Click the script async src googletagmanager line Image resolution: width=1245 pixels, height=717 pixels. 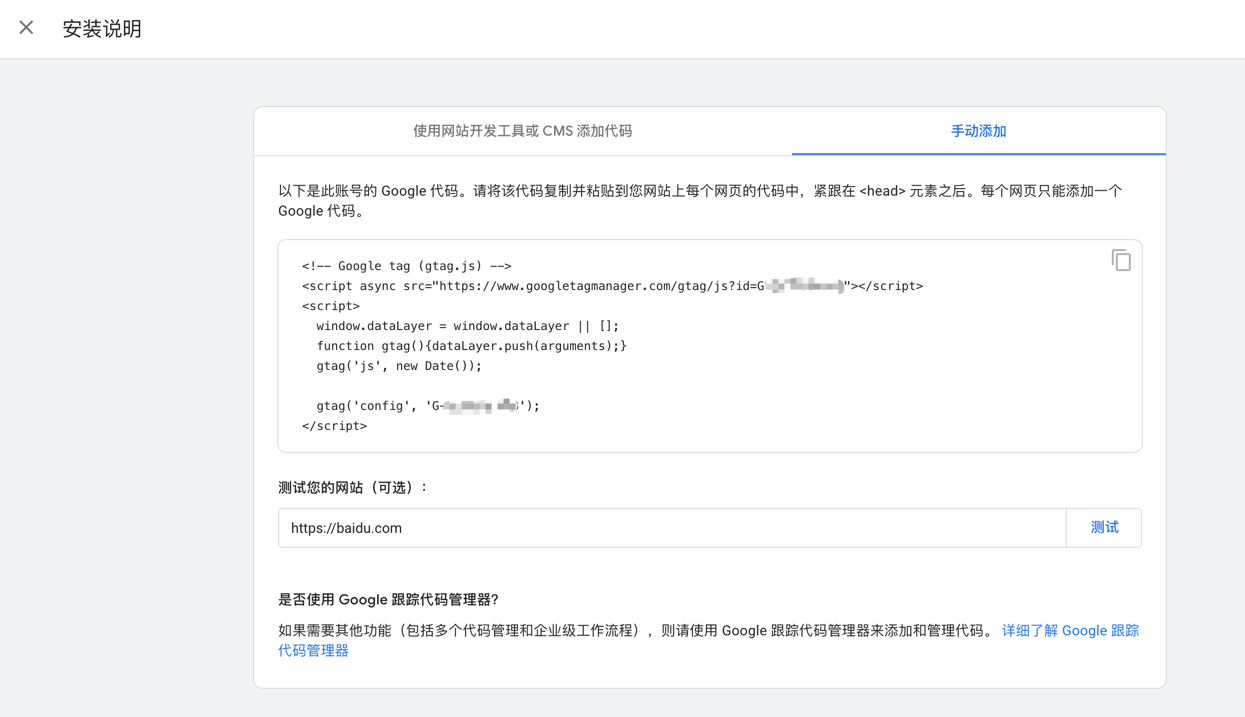[612, 286]
